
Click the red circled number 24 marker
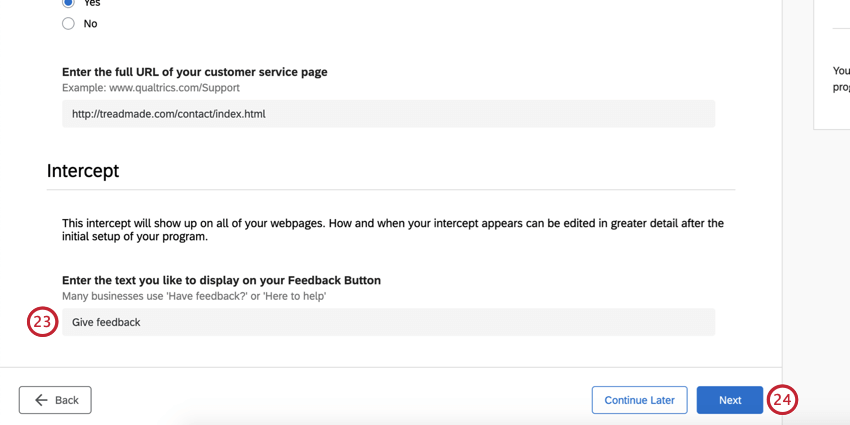(782, 400)
